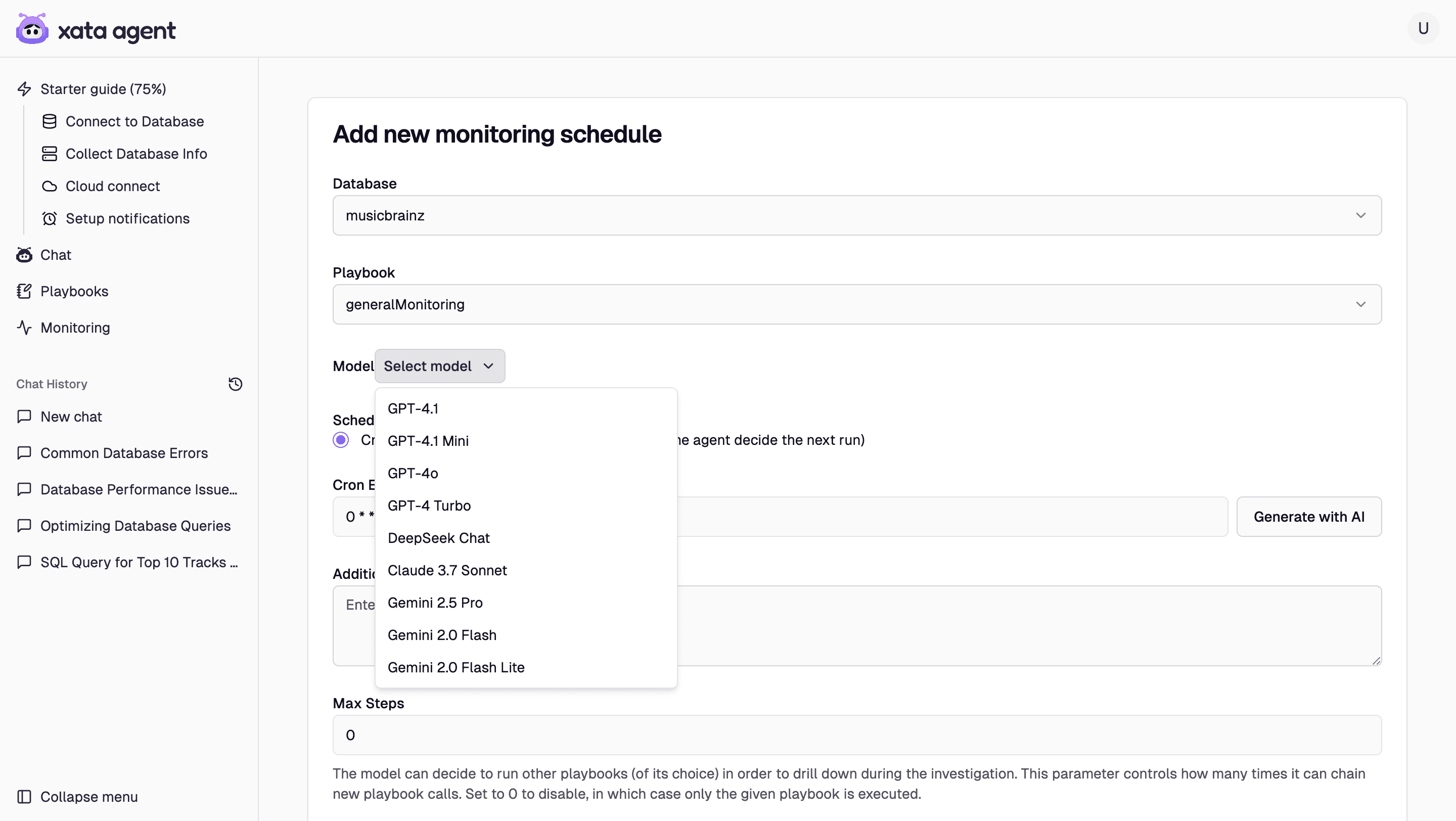
Task: Open the Select model dropdown
Action: [439, 366]
